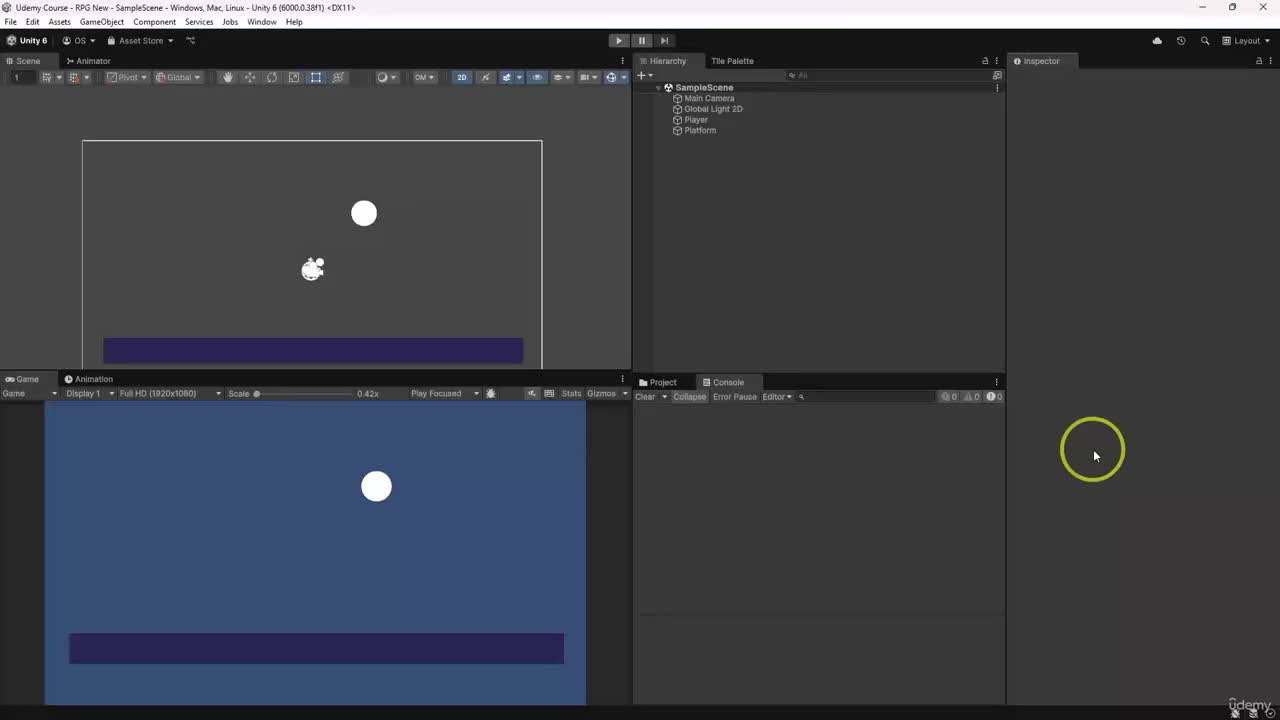Screen dimensions: 1280x720
Task: Switch to the Animator tab
Action: (x=88, y=61)
